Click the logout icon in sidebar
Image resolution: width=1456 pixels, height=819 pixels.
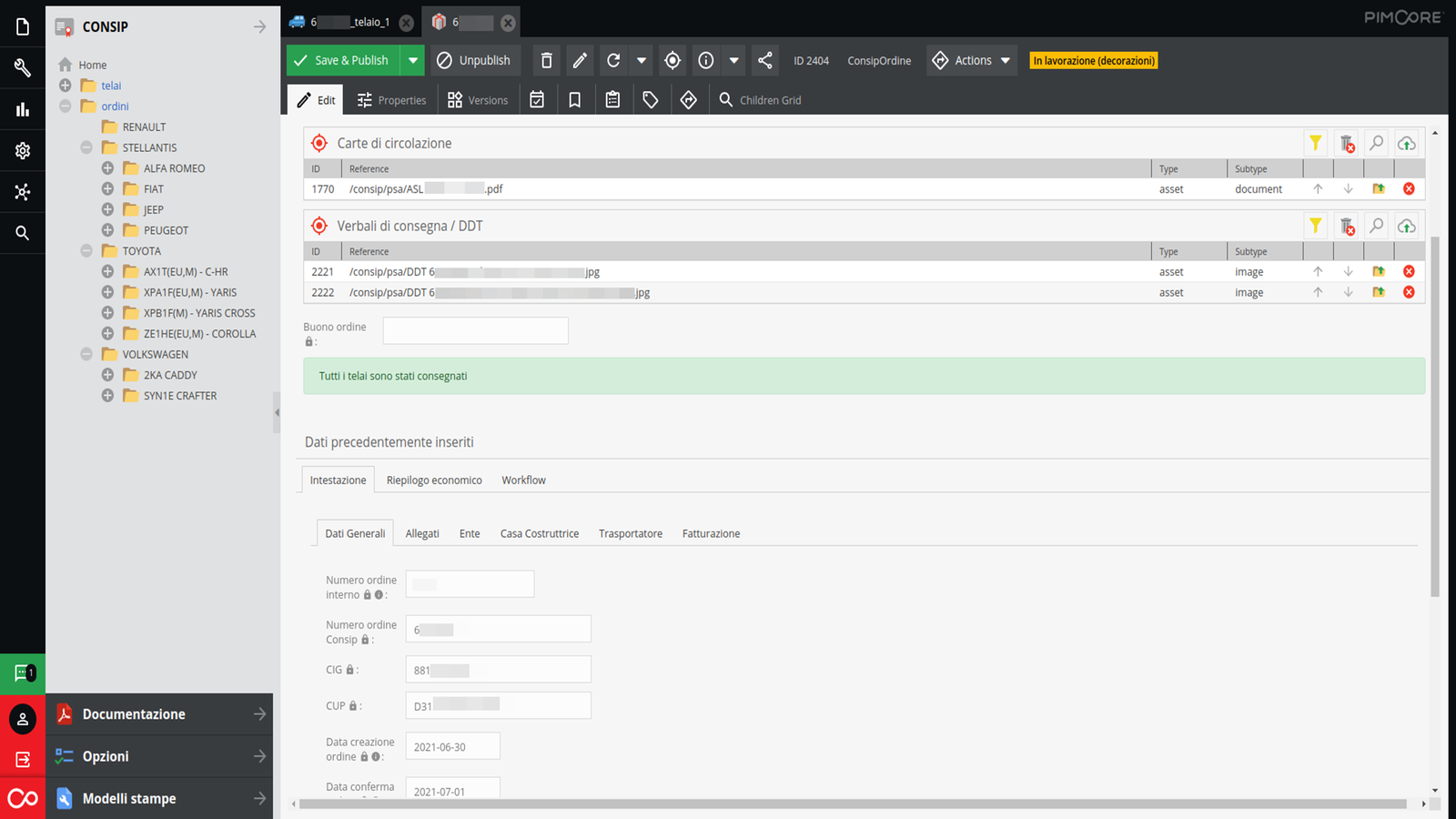(x=23, y=759)
